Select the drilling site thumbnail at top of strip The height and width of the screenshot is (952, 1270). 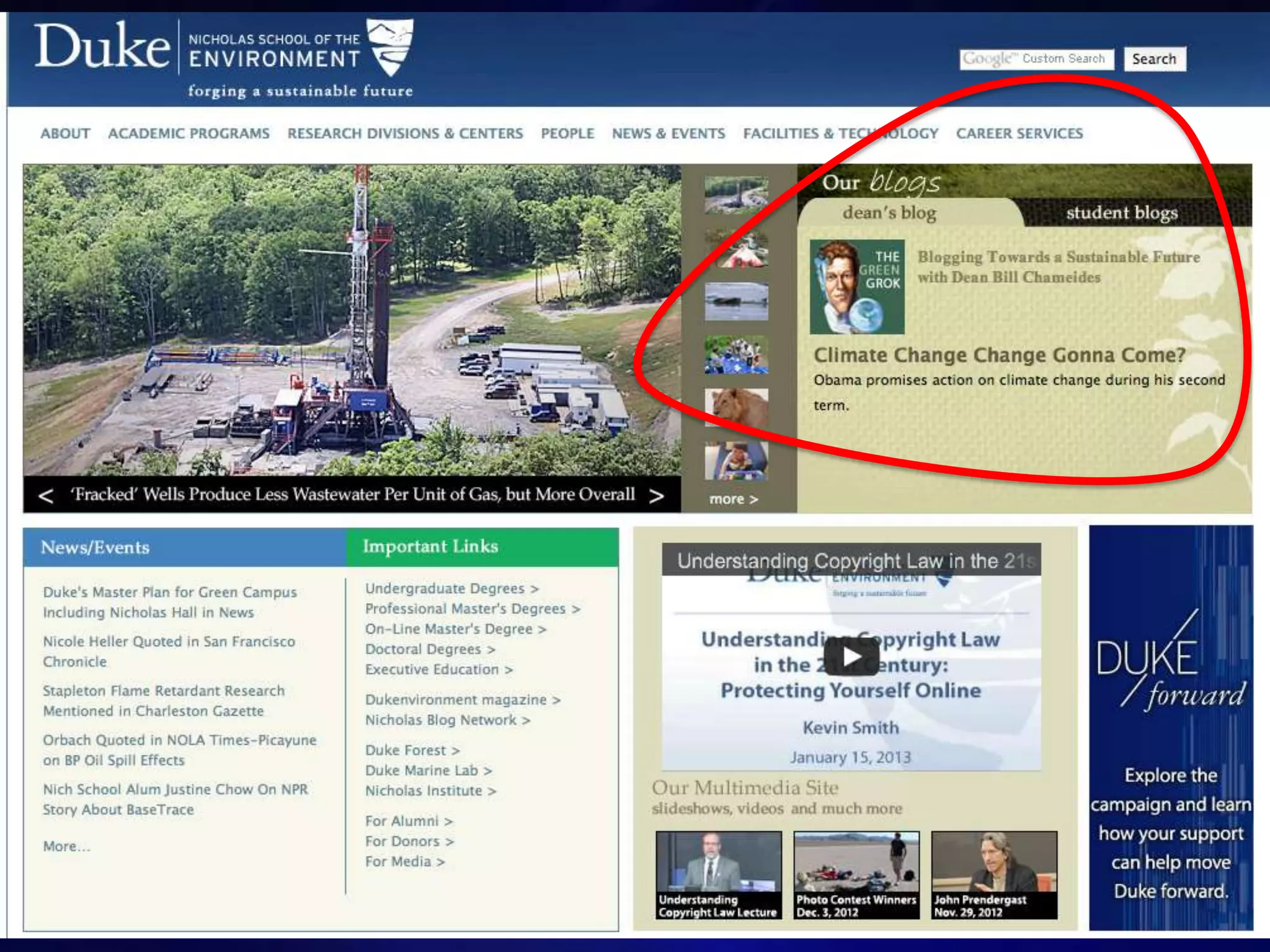tap(736, 195)
